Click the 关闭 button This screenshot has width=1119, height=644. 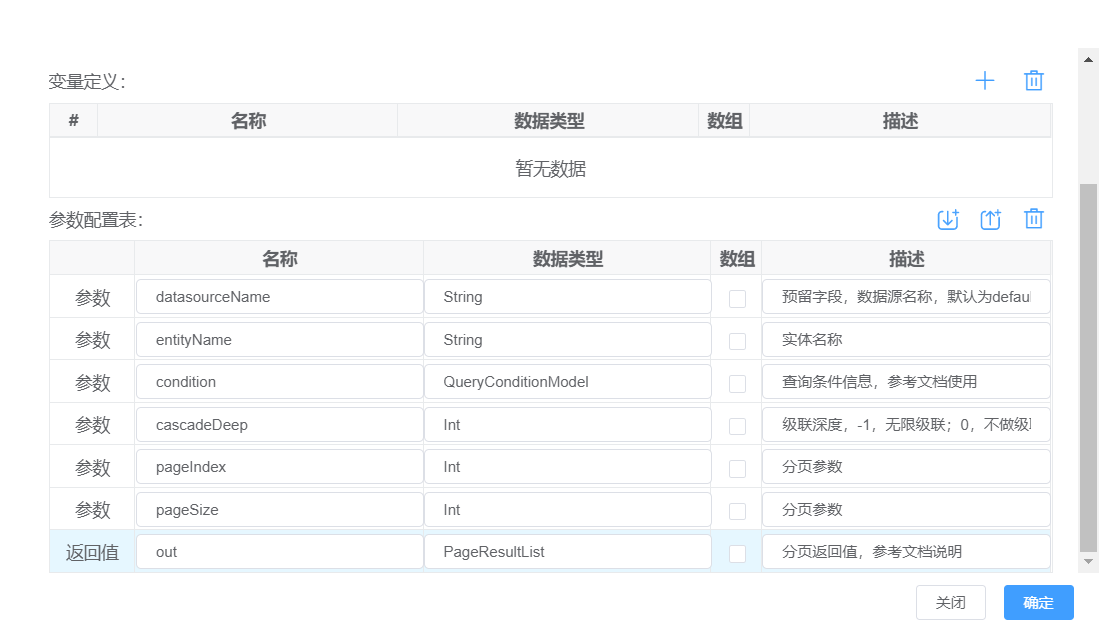[950, 603]
